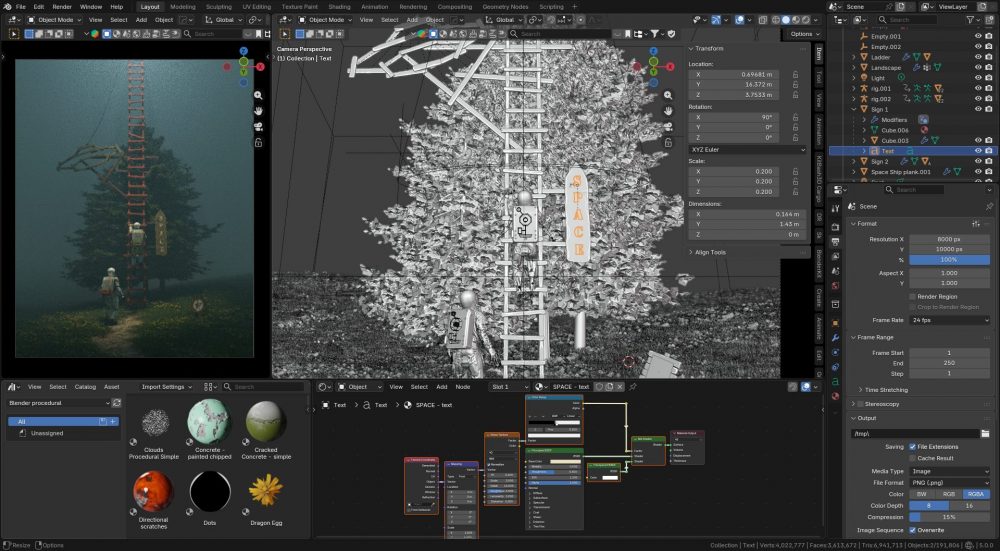Open the Render menu
The width and height of the screenshot is (1000, 551).
62,6
